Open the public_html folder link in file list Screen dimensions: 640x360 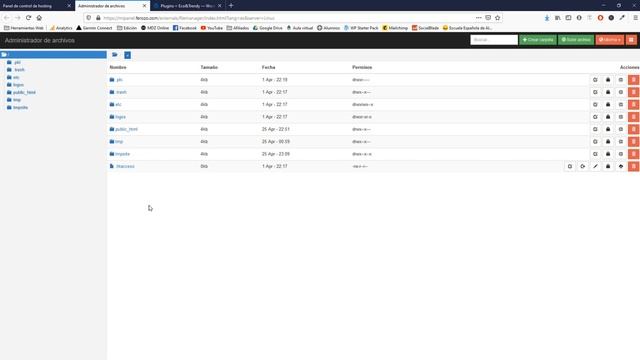pyautogui.click(x=127, y=129)
